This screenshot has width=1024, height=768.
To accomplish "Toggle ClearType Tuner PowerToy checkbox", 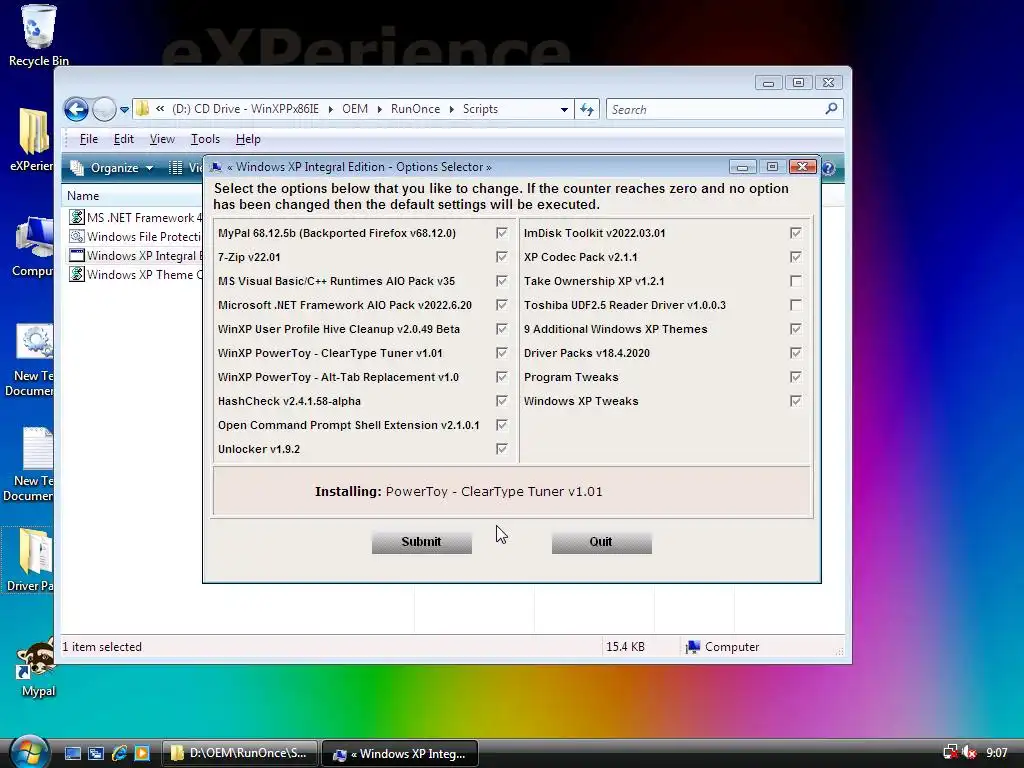I will click(x=502, y=353).
